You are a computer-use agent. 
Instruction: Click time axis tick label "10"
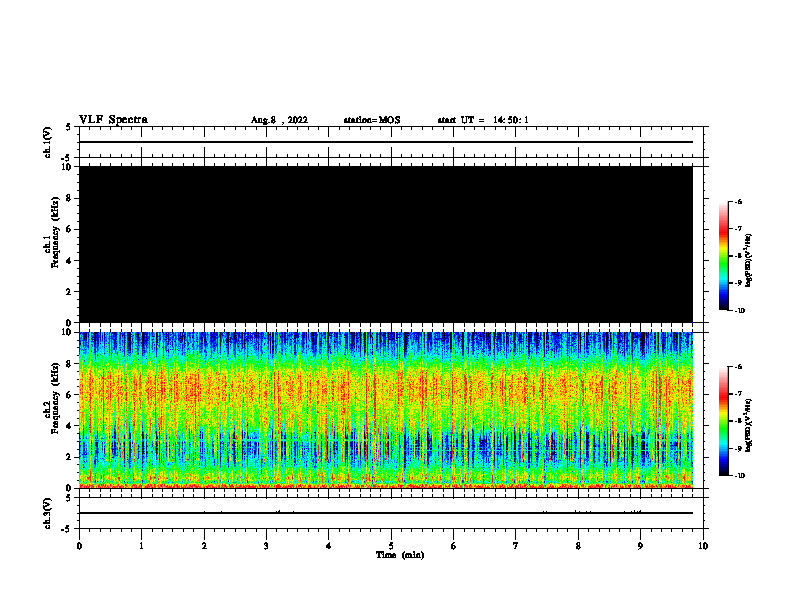(x=703, y=546)
